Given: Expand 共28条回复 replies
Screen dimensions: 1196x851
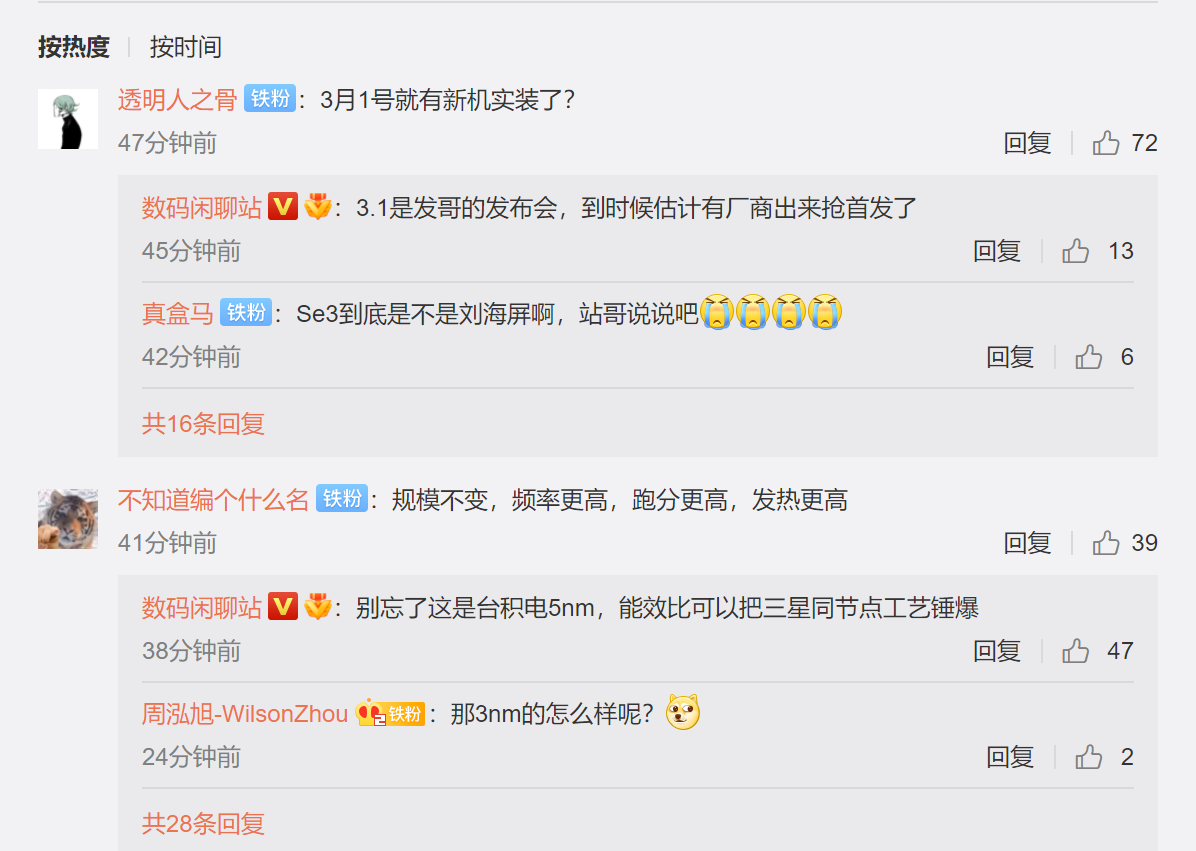Looking at the screenshot, I should (x=203, y=824).
